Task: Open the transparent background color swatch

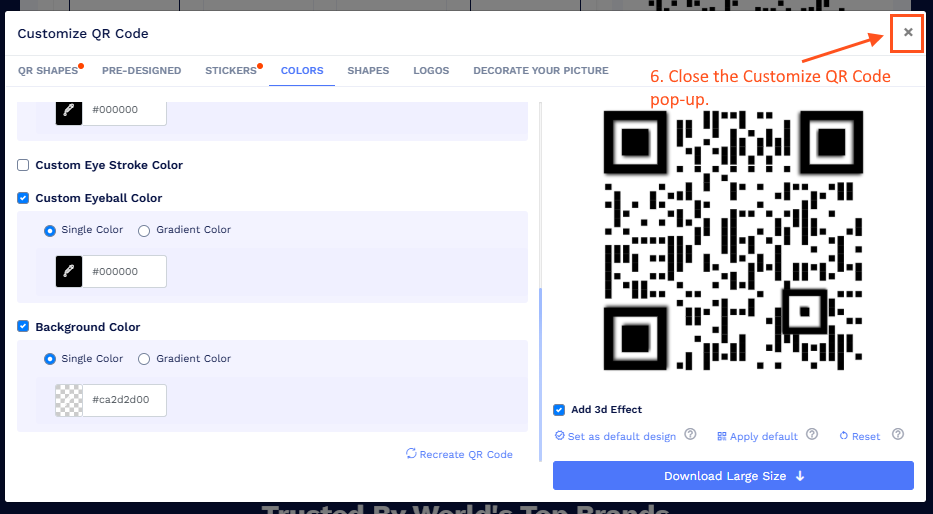Action: pyautogui.click(x=69, y=400)
